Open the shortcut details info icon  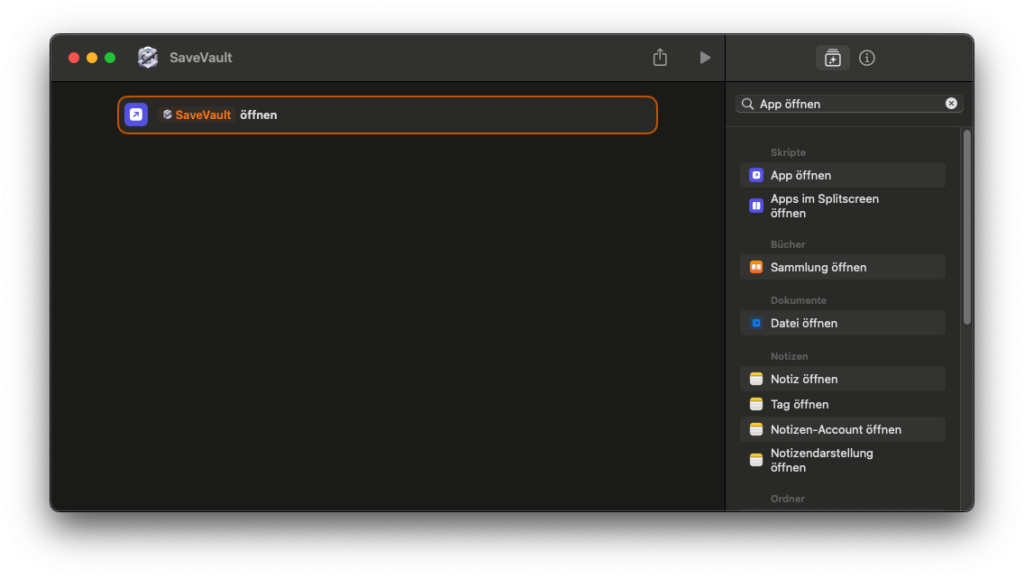(867, 58)
